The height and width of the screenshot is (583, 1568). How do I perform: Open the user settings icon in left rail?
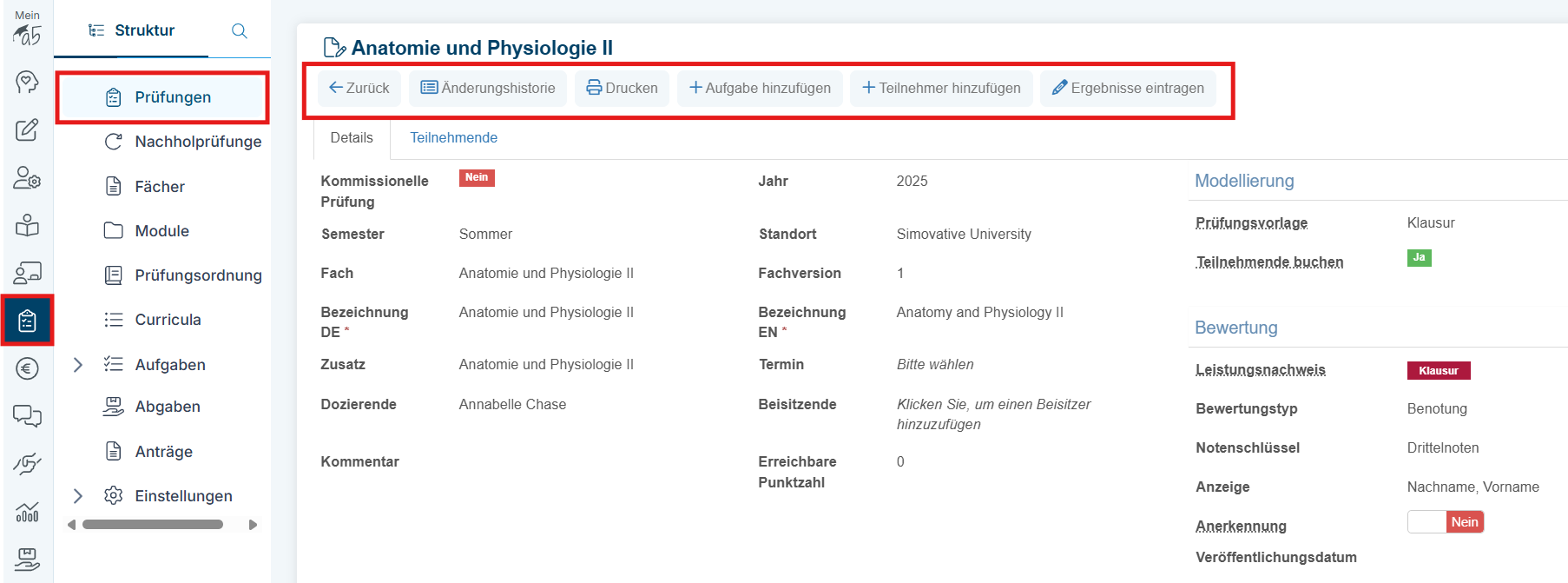pos(27,178)
